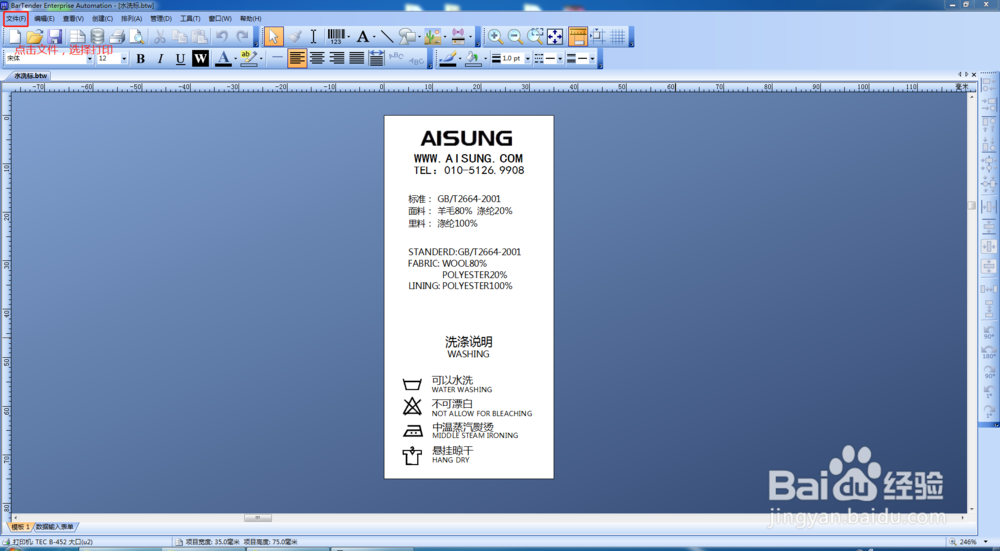
Task: Toggle the grid display icon
Action: coord(617,36)
